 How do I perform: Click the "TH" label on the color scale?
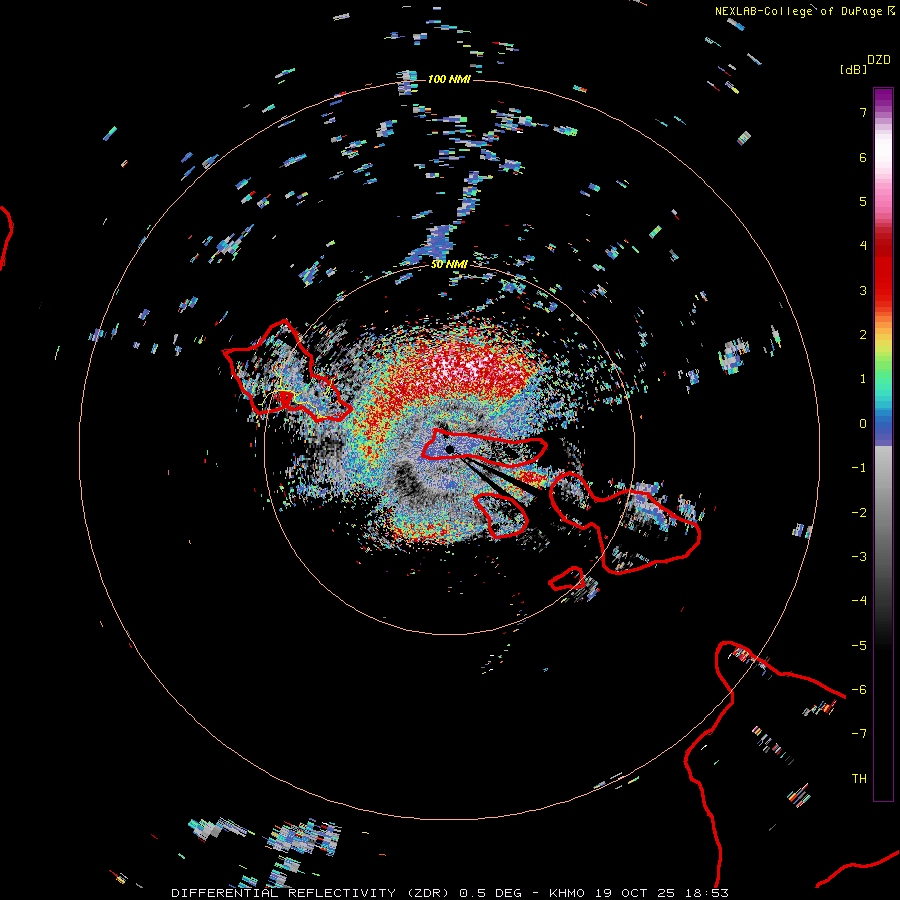pyautogui.click(x=859, y=779)
